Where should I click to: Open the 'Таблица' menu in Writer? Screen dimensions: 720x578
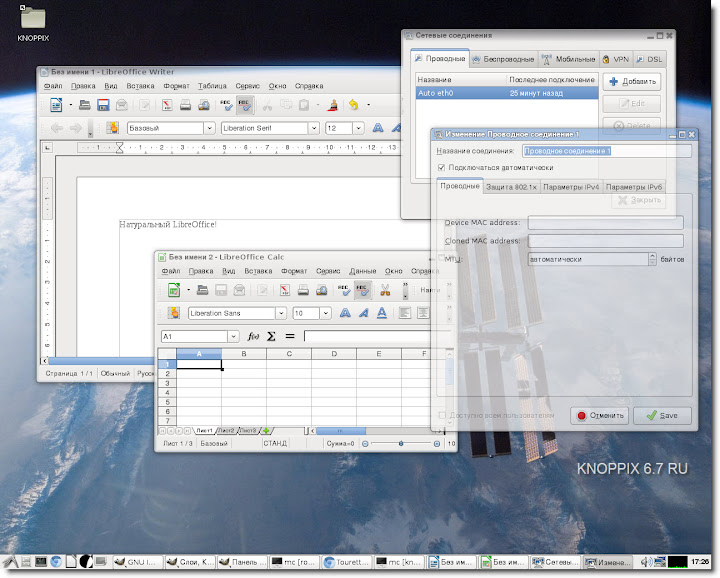pyautogui.click(x=213, y=86)
